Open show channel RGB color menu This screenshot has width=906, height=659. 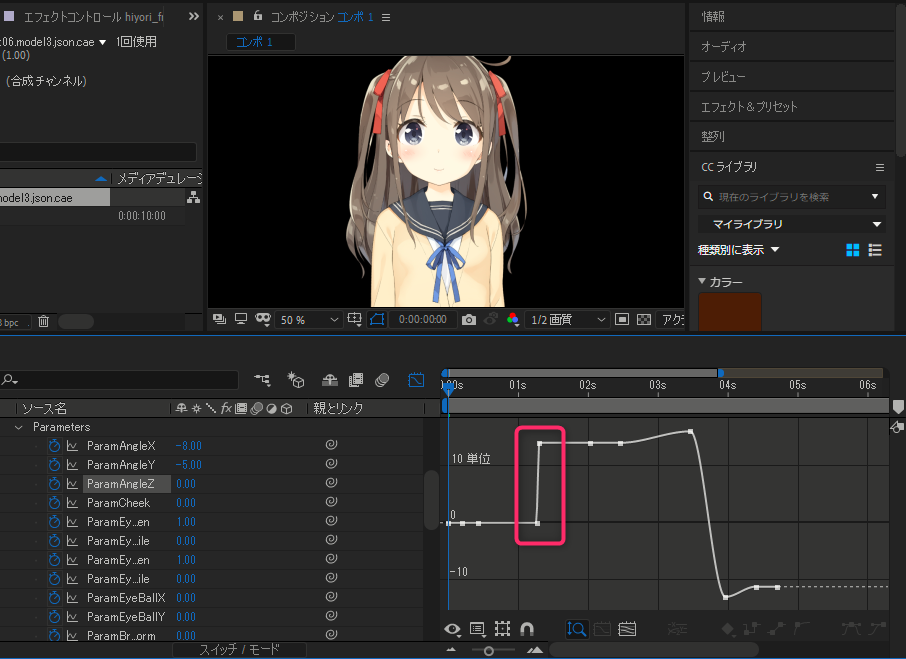(513, 319)
